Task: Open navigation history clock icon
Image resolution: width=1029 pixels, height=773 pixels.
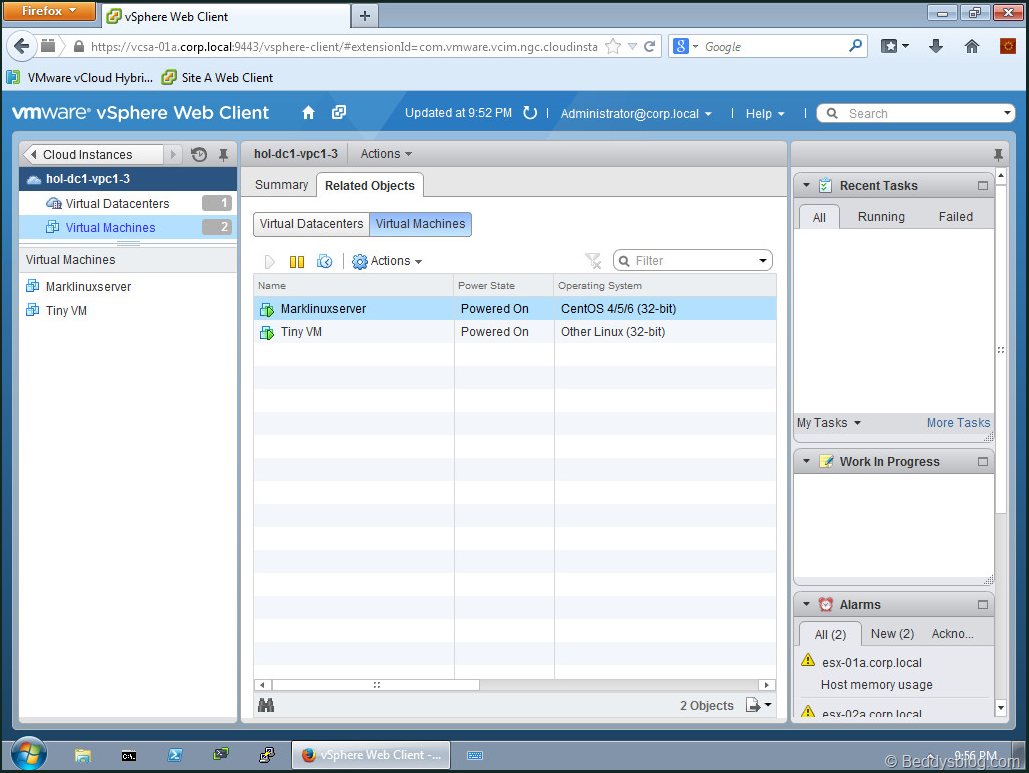Action: [x=199, y=154]
